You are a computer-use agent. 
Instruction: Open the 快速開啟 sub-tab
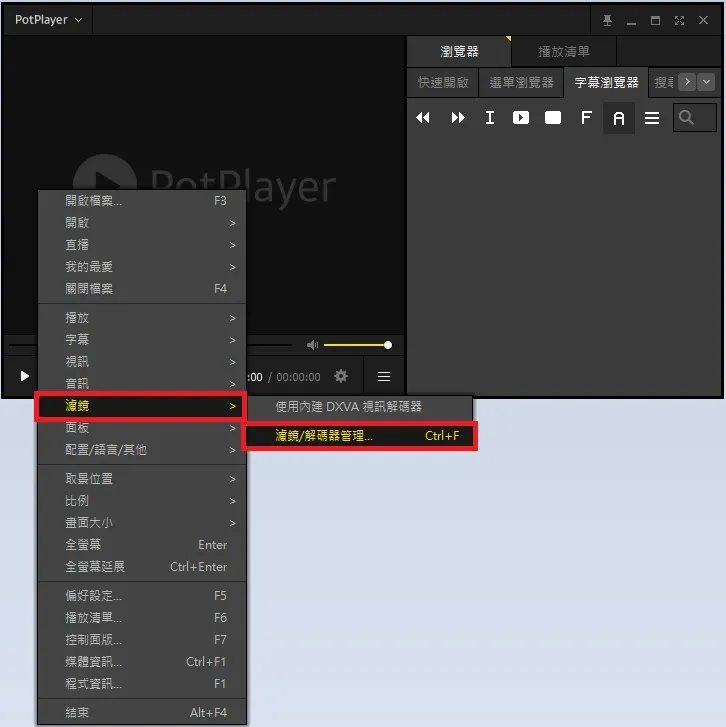[x=443, y=83]
